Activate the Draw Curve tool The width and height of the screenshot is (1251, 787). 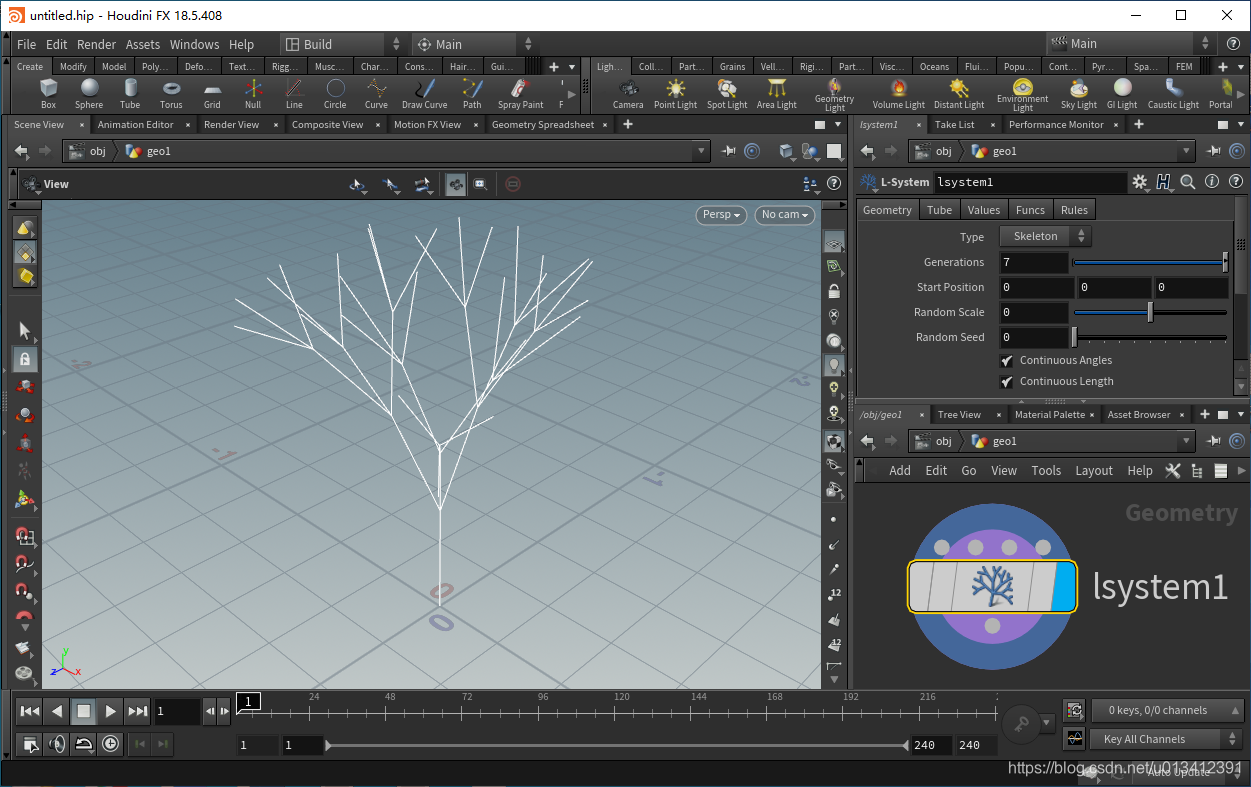[425, 94]
